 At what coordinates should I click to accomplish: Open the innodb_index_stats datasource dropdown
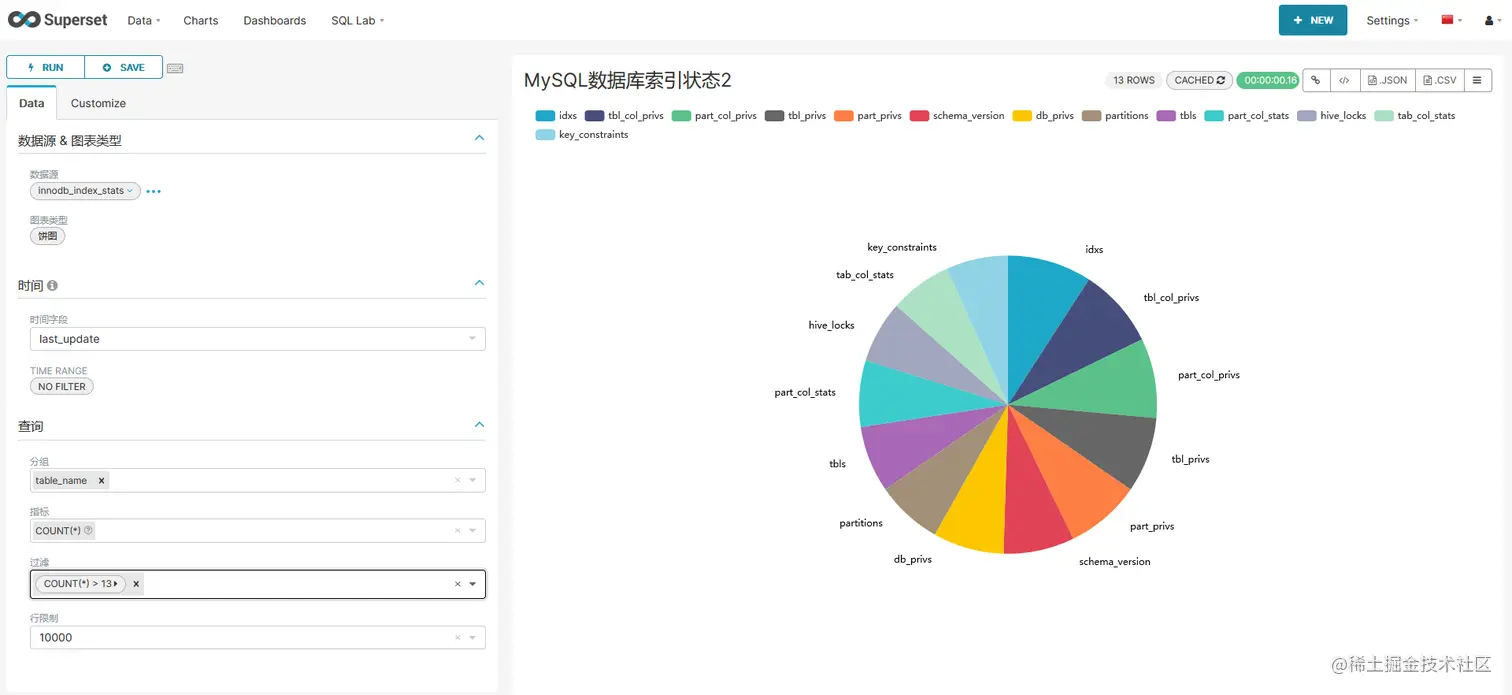click(x=85, y=191)
